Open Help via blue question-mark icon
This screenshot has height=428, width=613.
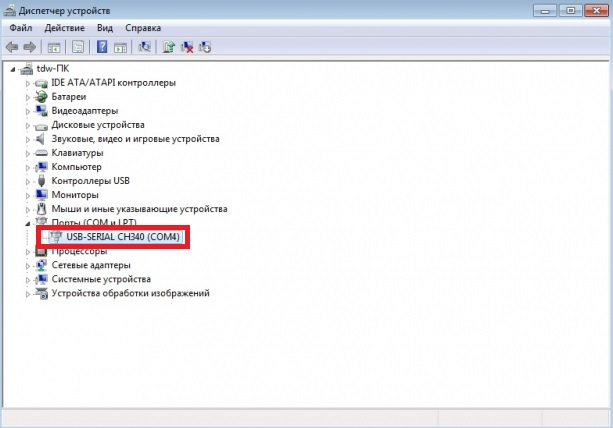click(x=102, y=47)
